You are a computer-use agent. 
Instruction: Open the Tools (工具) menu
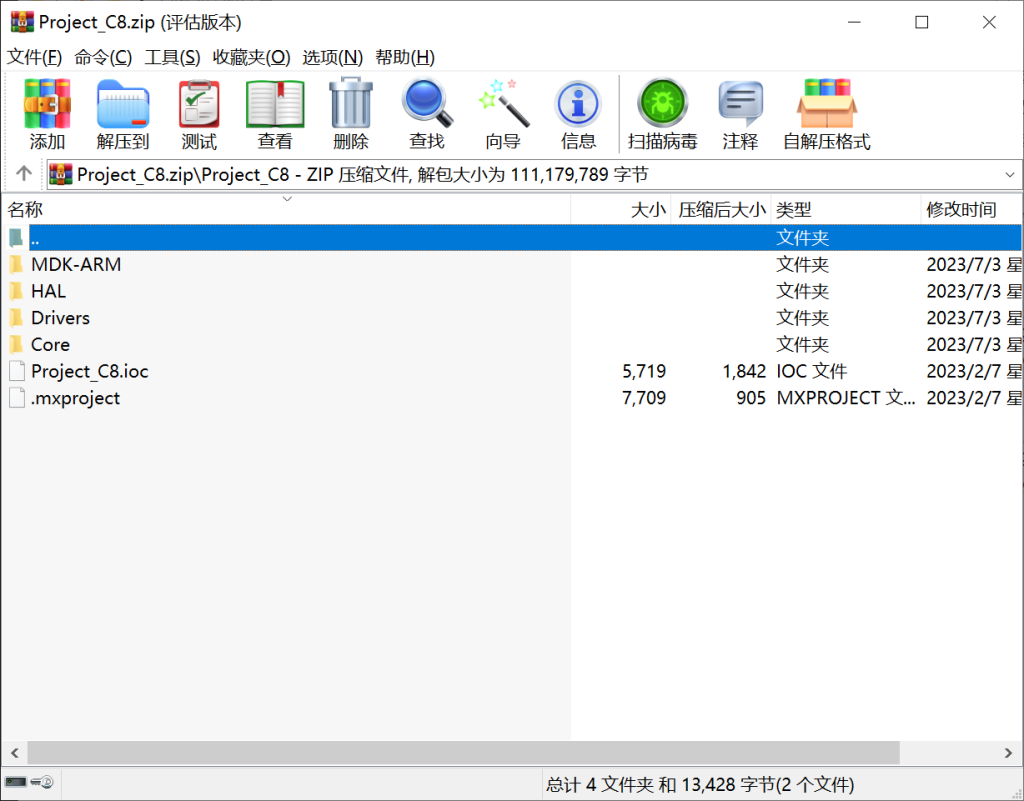pyautogui.click(x=172, y=57)
